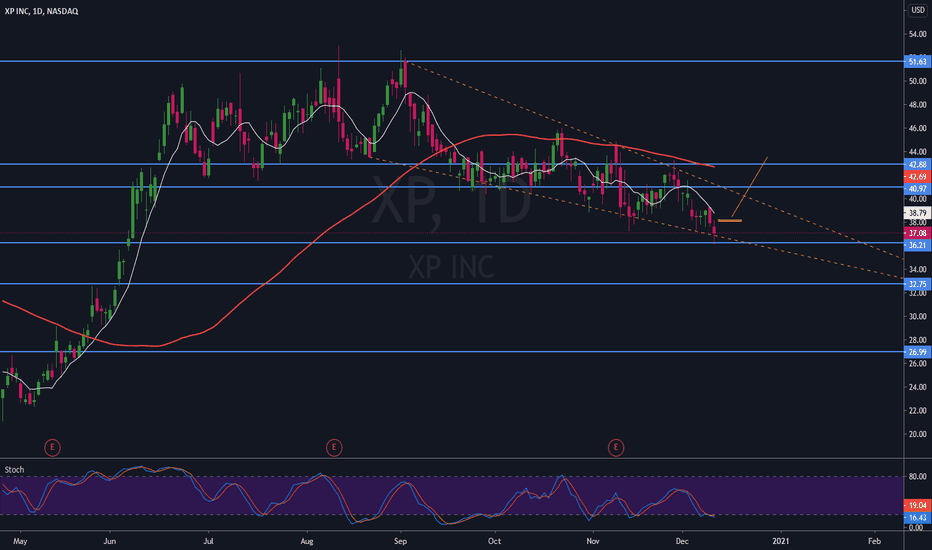Image resolution: width=932 pixels, height=550 pixels.
Task: Click the USD currency label
Action: click(918, 10)
